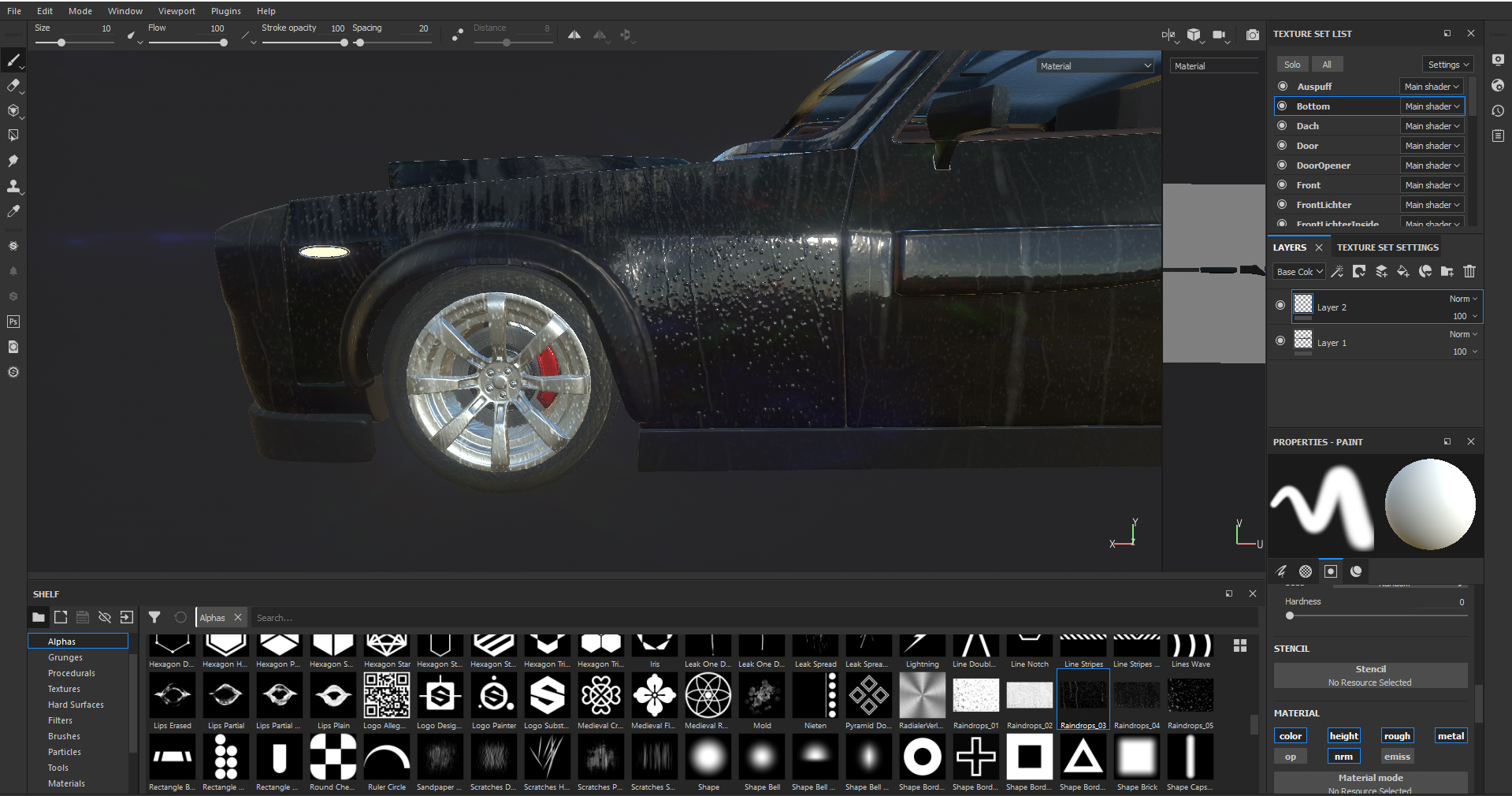This screenshot has height=796, width=1512.
Task: Click the screenshot camera icon in viewport toolbar
Action: [x=1252, y=35]
